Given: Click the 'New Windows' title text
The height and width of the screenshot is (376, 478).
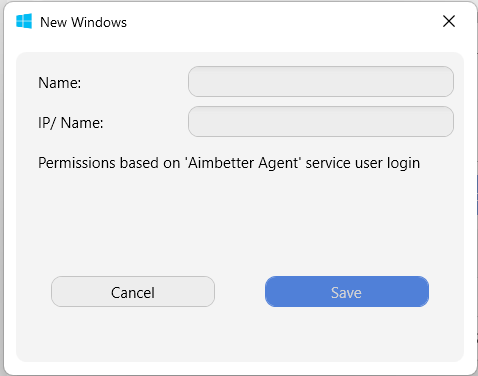Looking at the screenshot, I should pos(83,22).
